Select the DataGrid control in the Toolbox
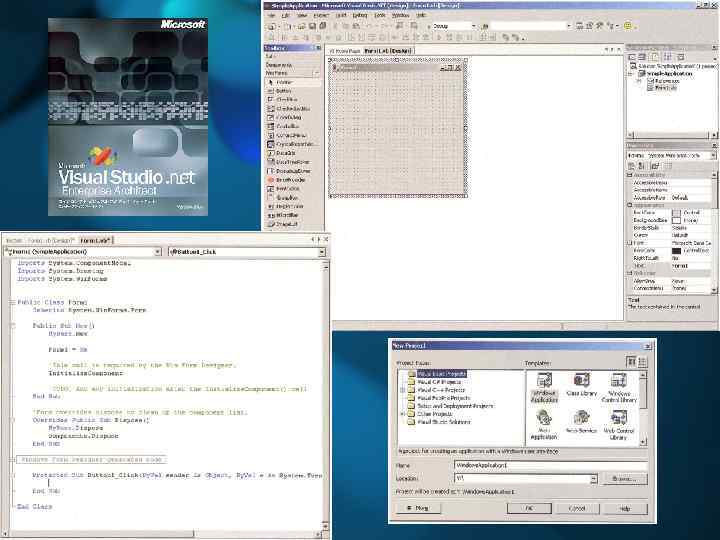720x540 pixels. tap(292, 153)
